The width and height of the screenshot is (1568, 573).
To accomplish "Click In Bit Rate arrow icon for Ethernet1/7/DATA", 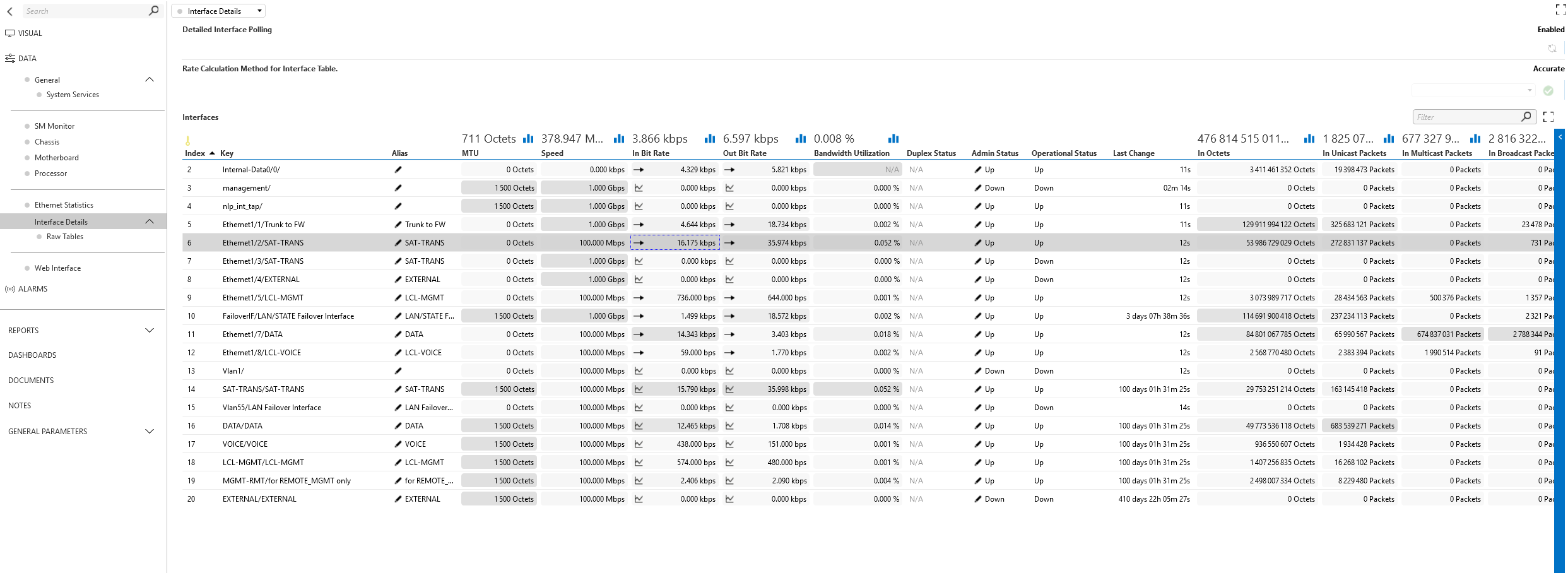I will pos(639,334).
